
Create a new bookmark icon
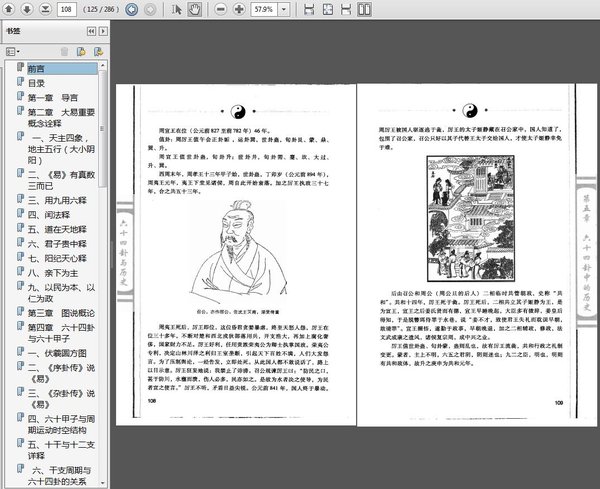[x=81, y=51]
